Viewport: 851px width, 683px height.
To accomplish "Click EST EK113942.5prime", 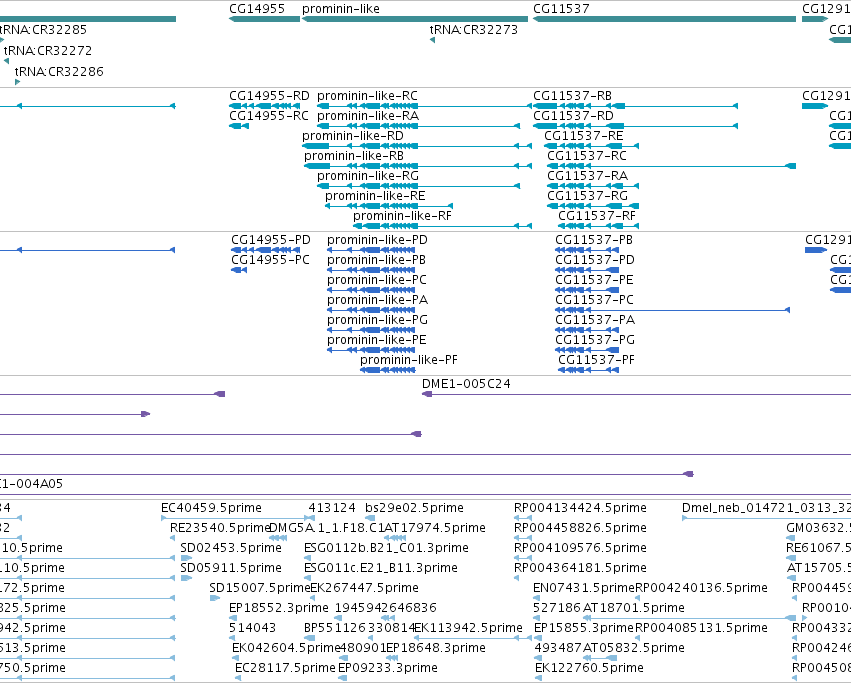I will tap(468, 629).
